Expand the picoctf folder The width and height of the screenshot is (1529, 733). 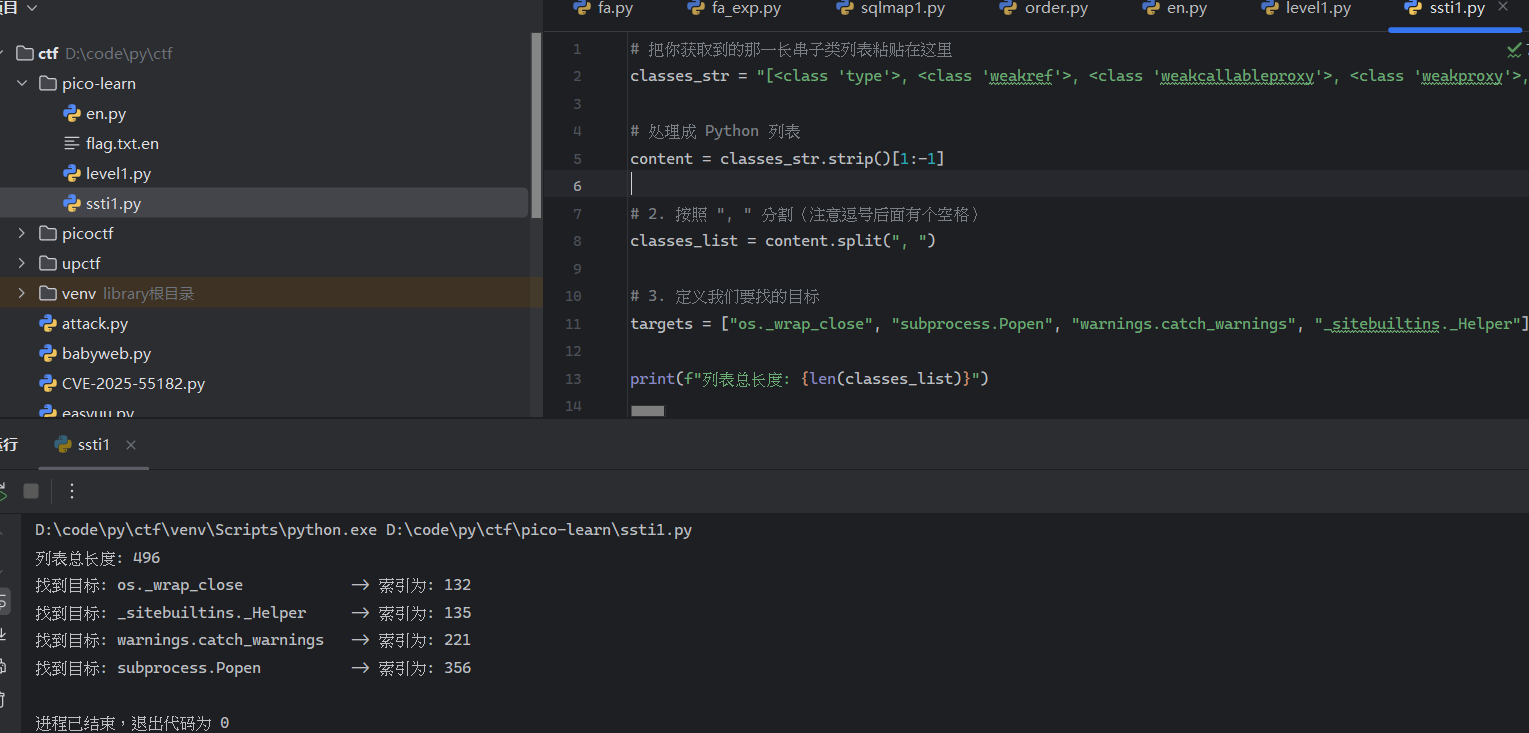tap(22, 234)
